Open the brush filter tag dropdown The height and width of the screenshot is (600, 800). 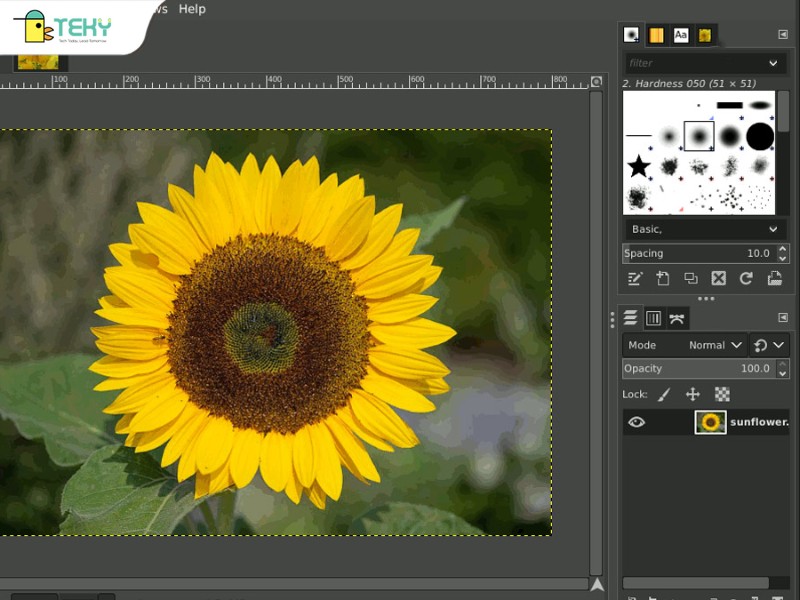pos(773,63)
